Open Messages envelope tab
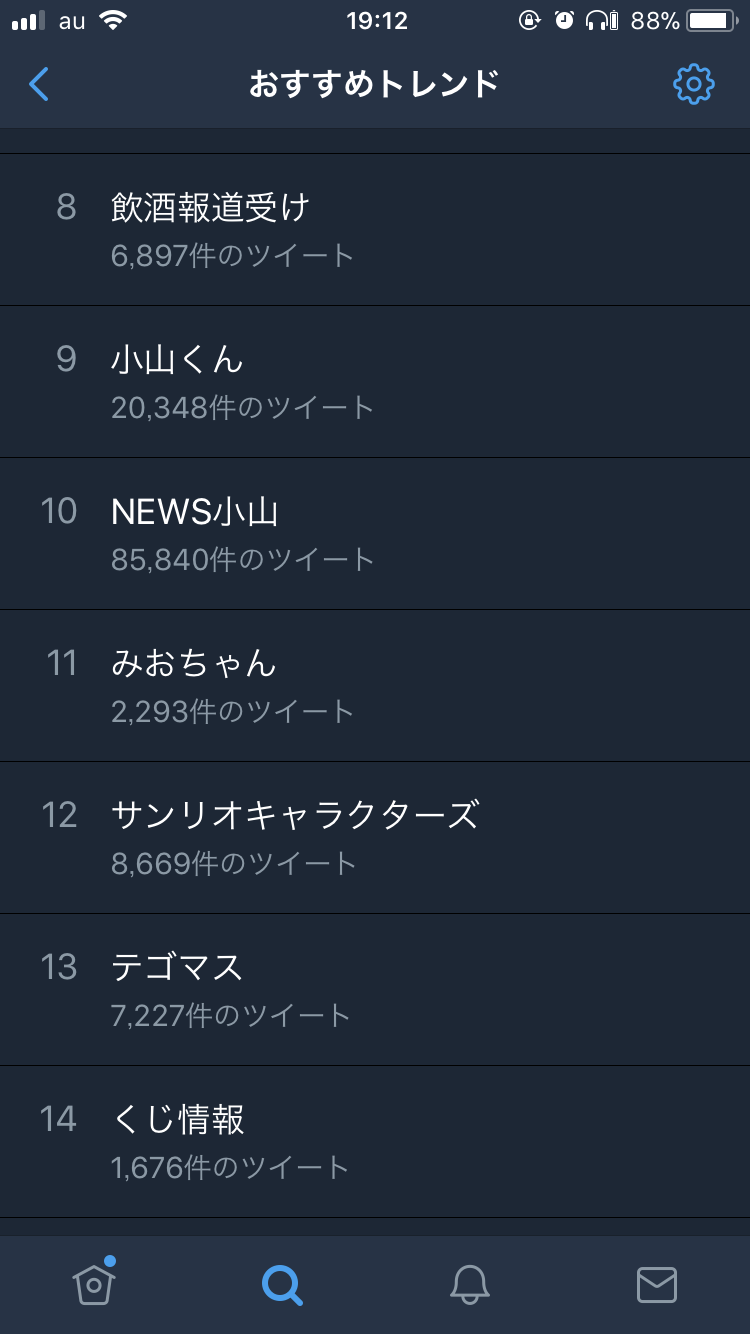750x1334 pixels. click(656, 1285)
